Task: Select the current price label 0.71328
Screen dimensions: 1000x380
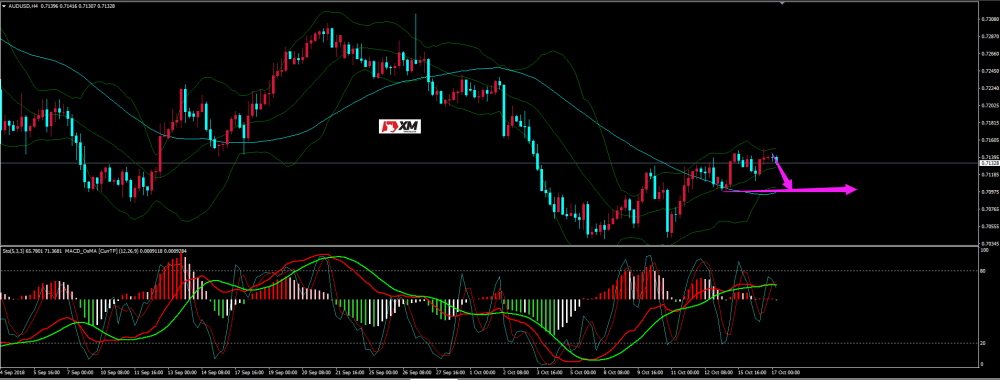Action: [x=989, y=163]
